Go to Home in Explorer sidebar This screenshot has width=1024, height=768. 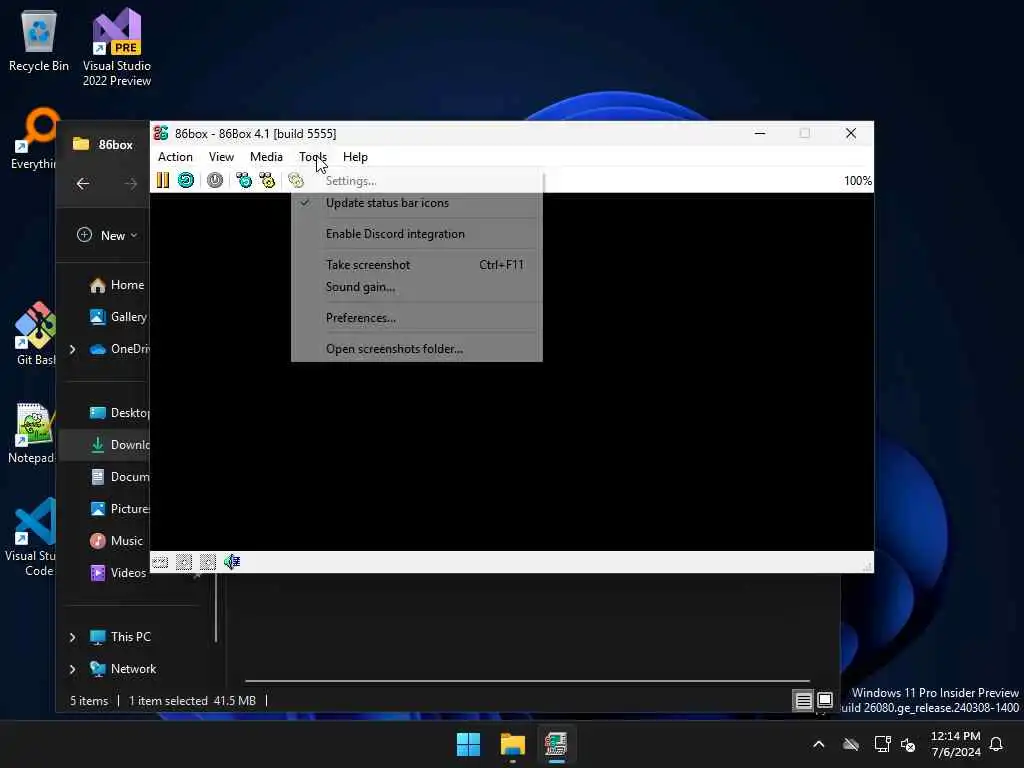coord(117,285)
